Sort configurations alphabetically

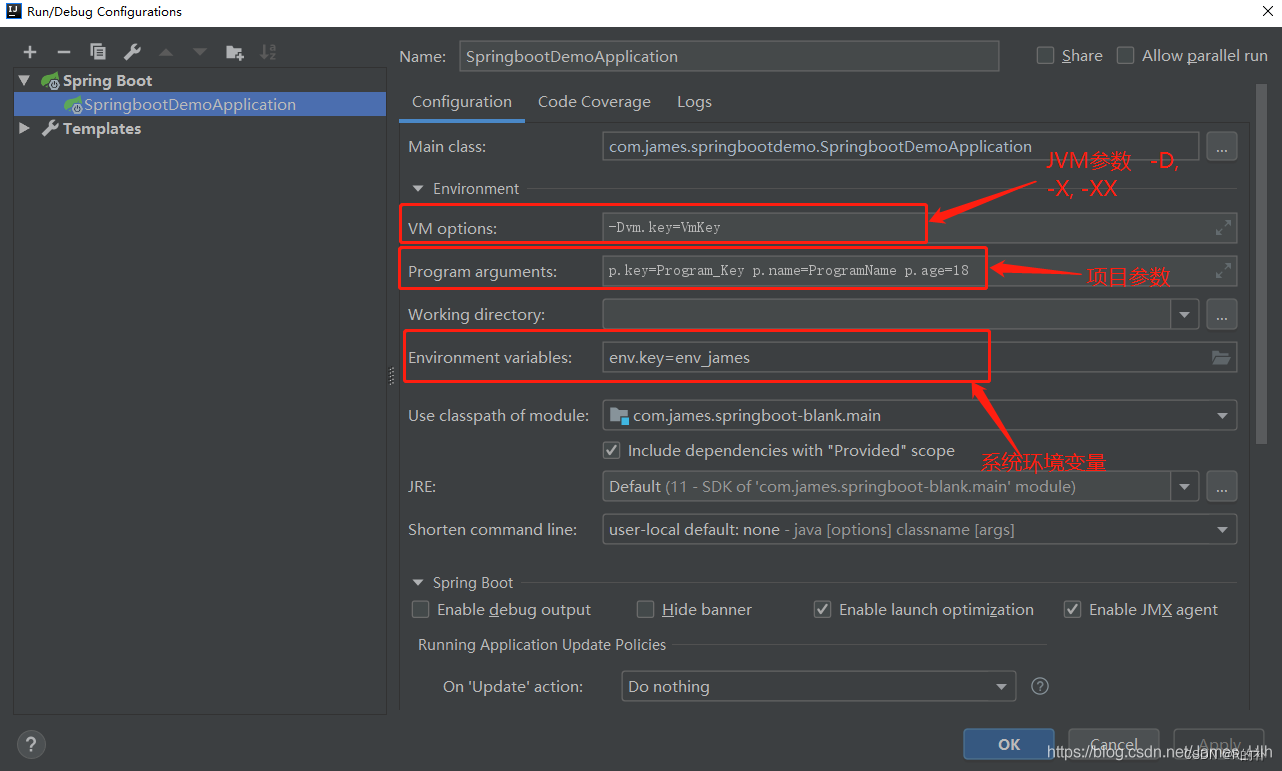(x=268, y=52)
